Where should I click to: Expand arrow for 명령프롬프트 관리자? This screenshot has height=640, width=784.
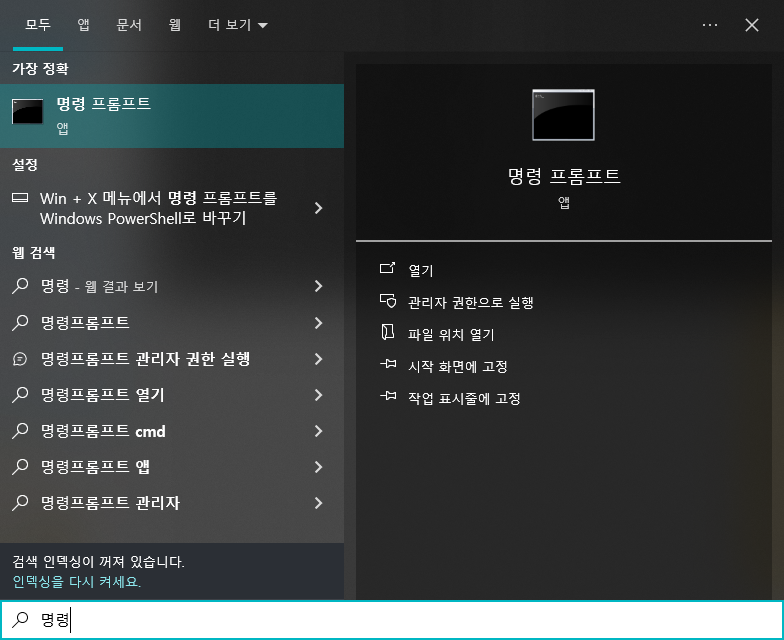(318, 502)
